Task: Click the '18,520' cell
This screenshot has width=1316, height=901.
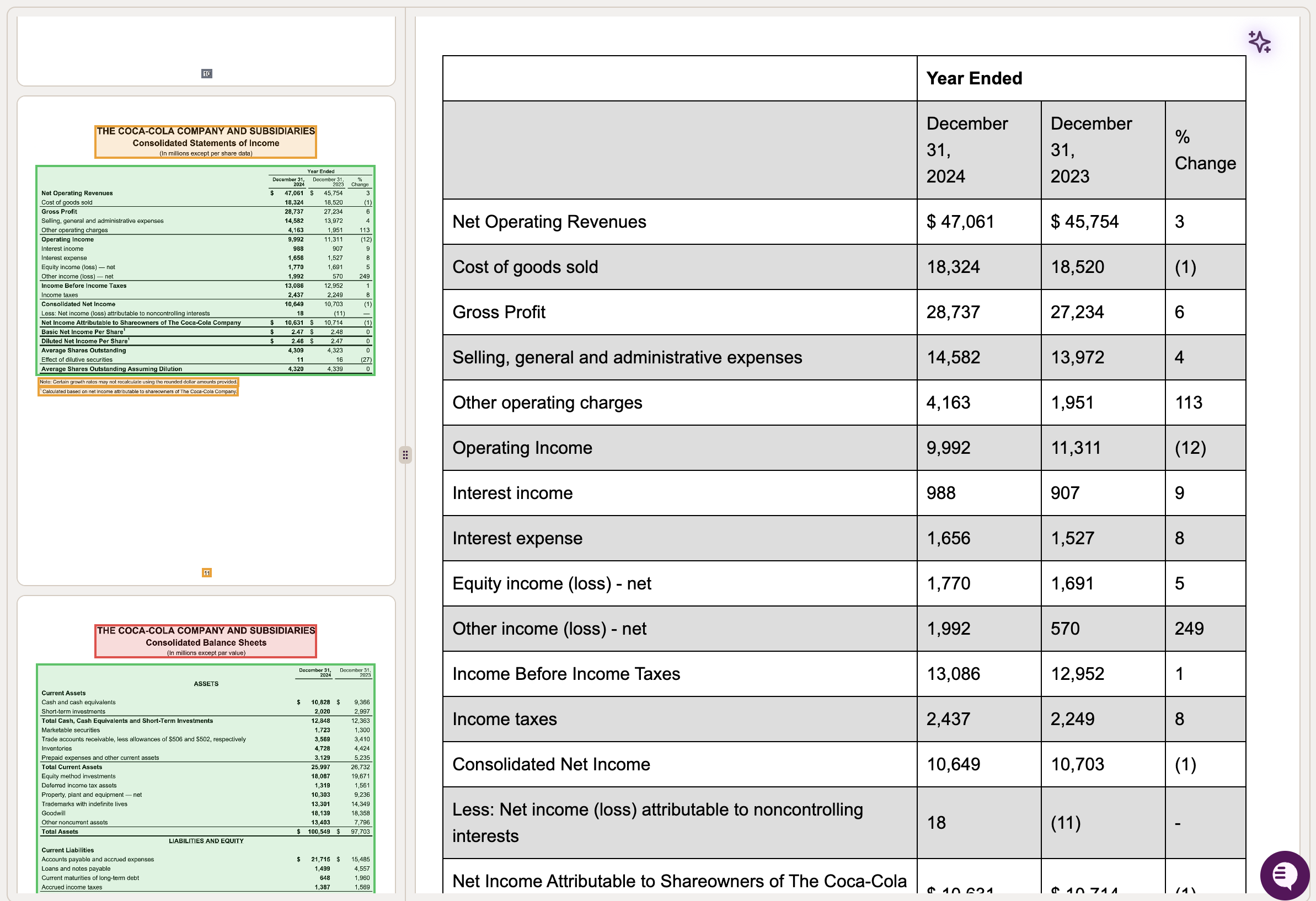Action: pos(1103,267)
